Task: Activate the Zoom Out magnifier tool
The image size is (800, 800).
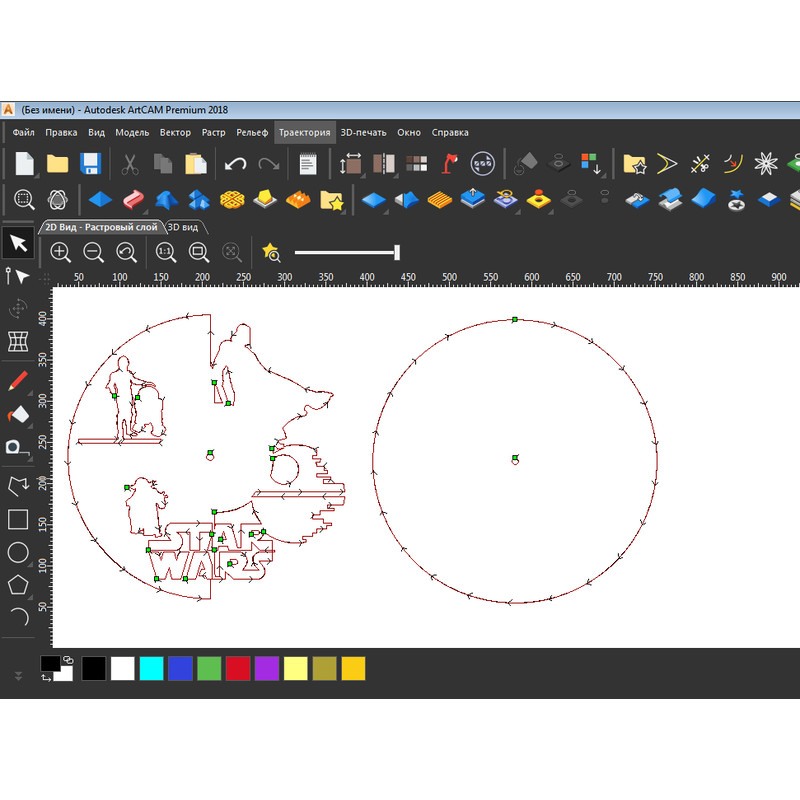Action: pos(93,252)
